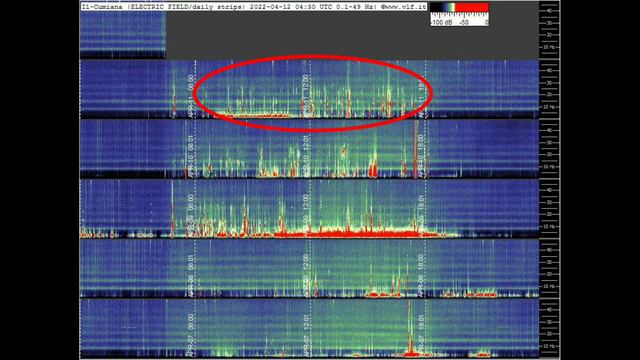
Task: Click the dB color scale gradient bar
Action: click(x=459, y=7)
